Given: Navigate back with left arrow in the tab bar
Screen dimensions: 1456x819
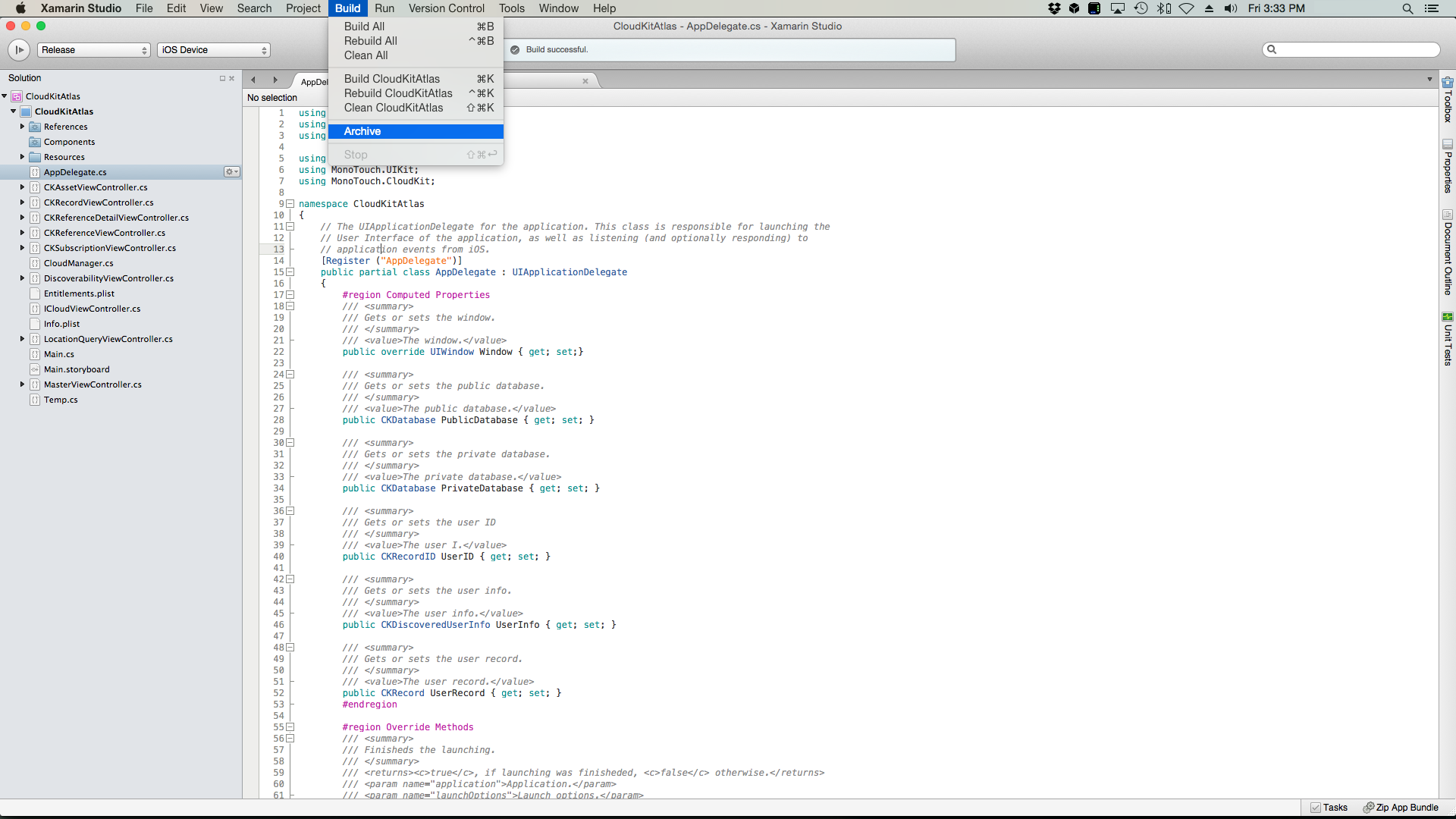Looking at the screenshot, I should [x=253, y=80].
